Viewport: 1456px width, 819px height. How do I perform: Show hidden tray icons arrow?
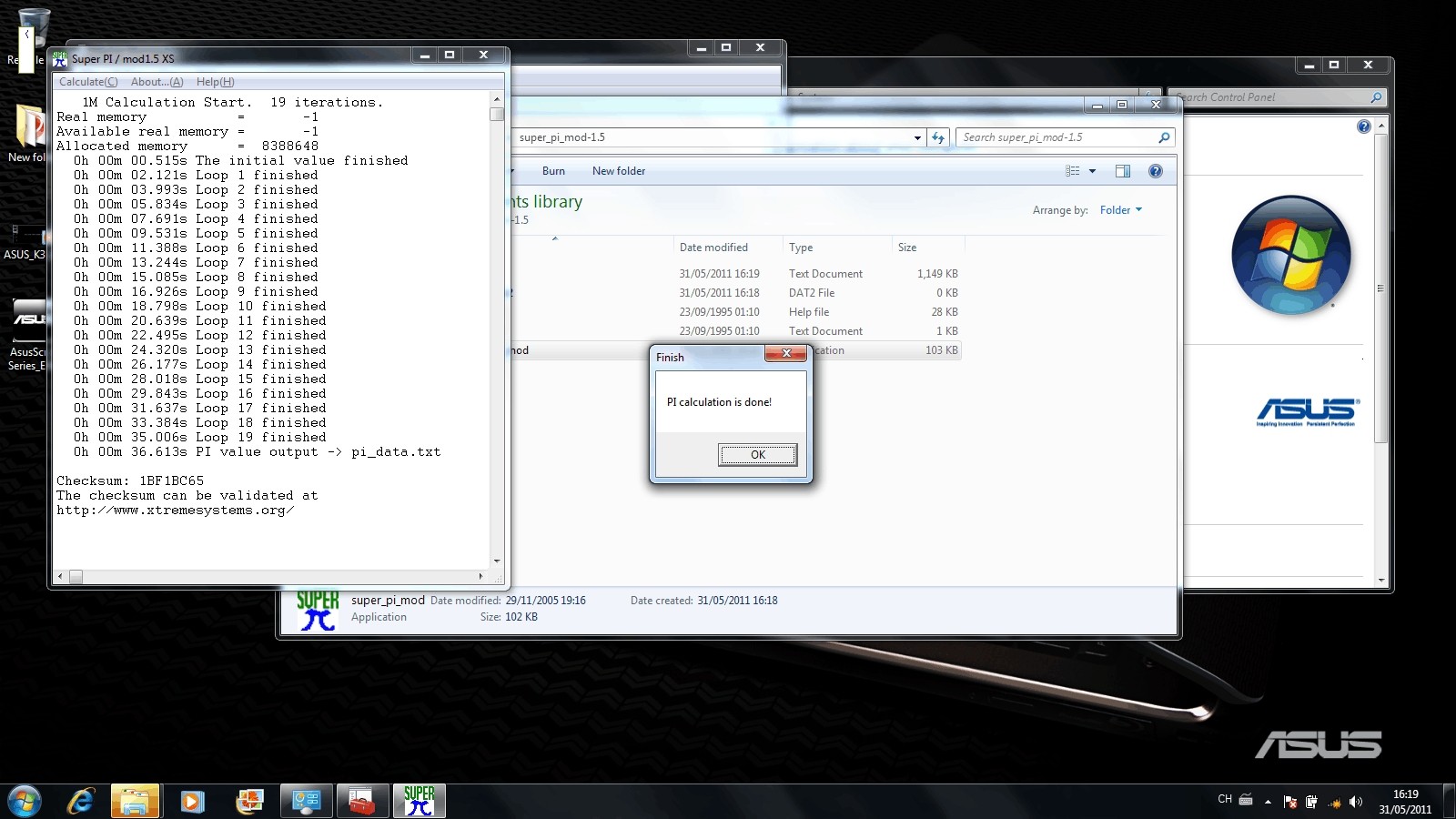[1268, 802]
